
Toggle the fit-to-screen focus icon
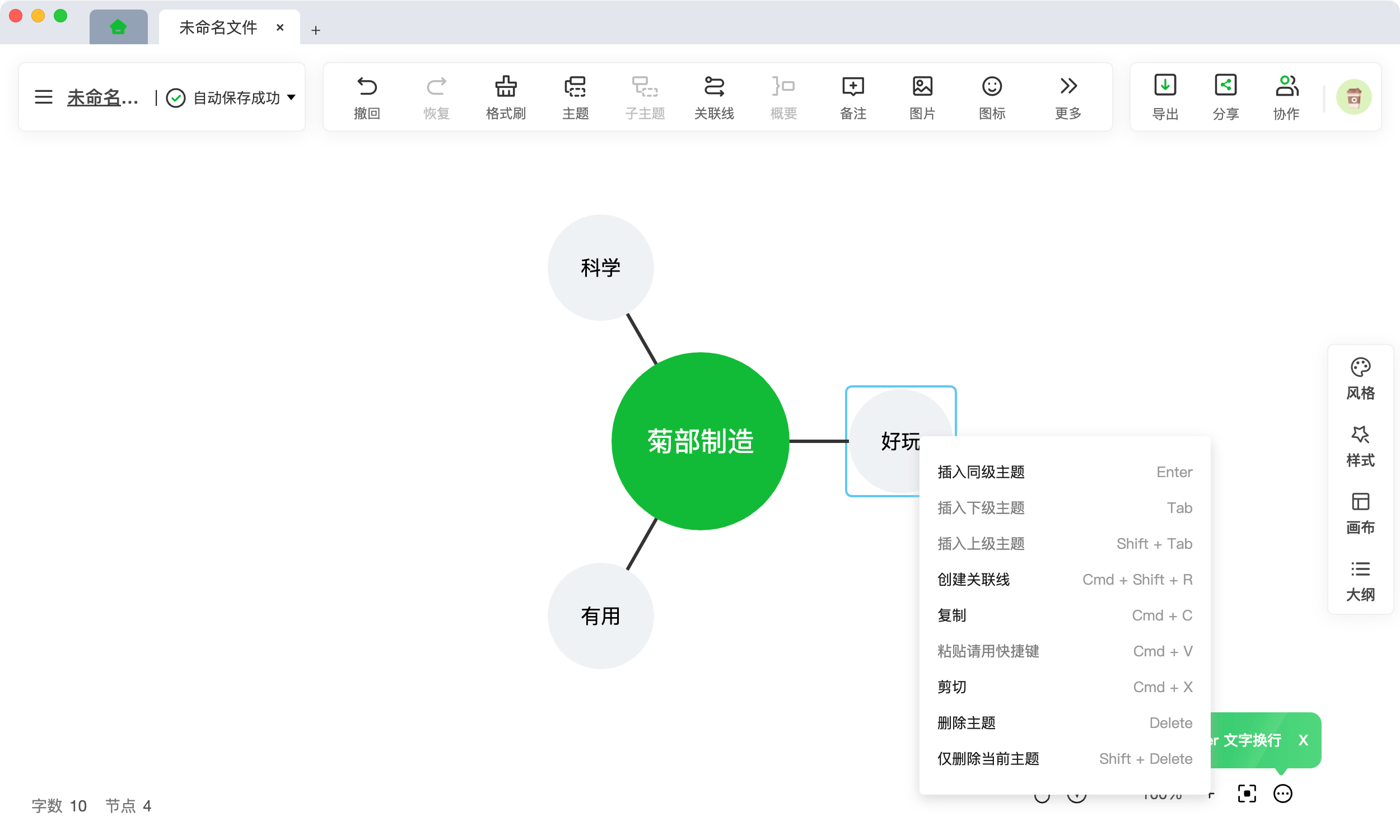pyautogui.click(x=1247, y=794)
